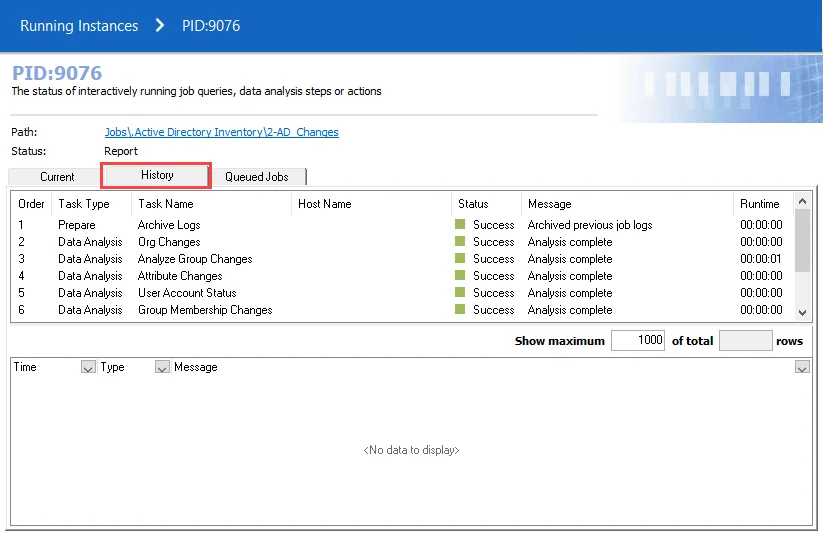Click green status square for Attribute Changes row
823x538 pixels.
[x=460, y=275]
